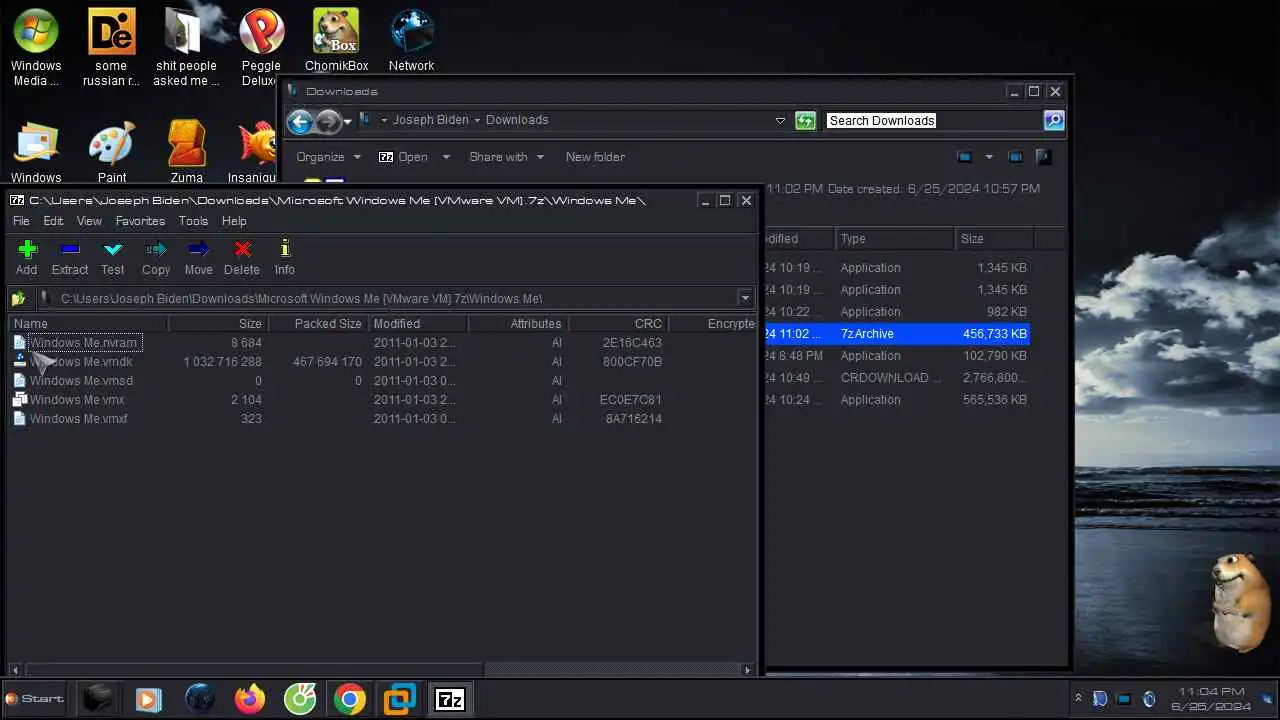Click the Forward arrow in Downloads window
This screenshot has height=720, width=1280.
coord(328,121)
